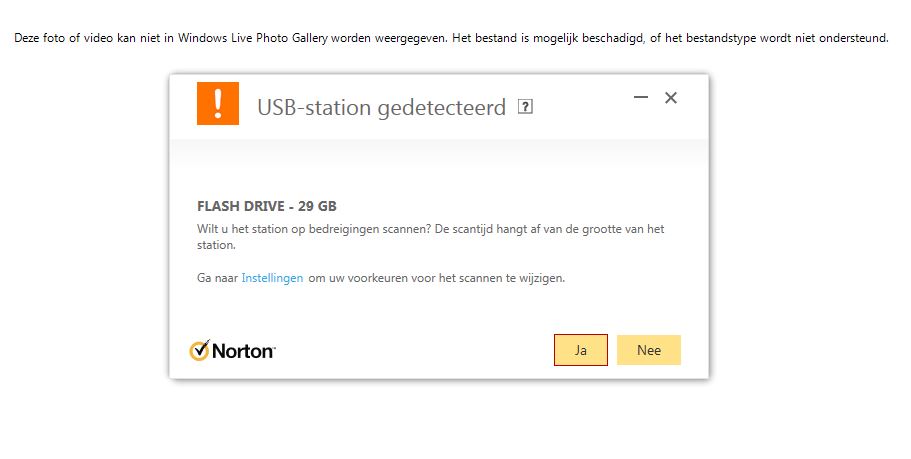Image resolution: width=911 pixels, height=459 pixels.
Task: Click the 'Ga naar' text before Instellingen
Action: pos(217,278)
